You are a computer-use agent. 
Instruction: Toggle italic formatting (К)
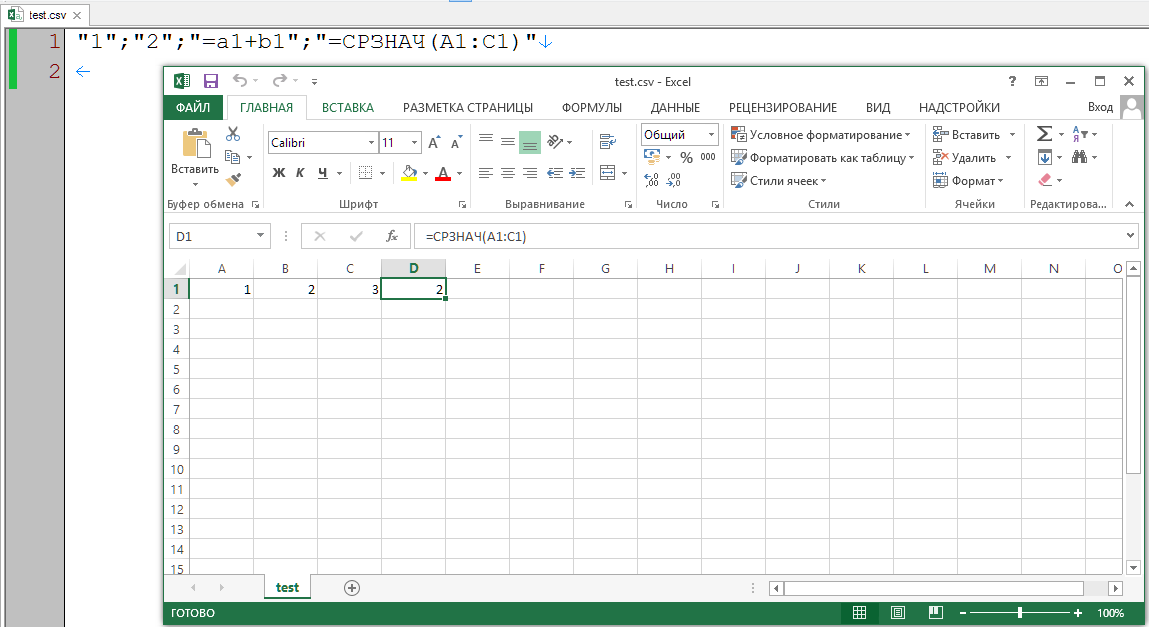point(301,173)
